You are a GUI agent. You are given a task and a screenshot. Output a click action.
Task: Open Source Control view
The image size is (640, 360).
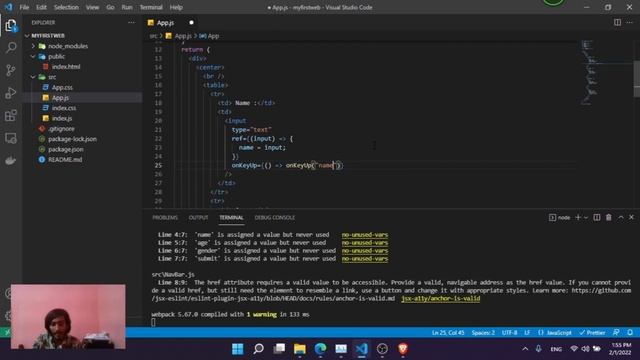click(11, 70)
